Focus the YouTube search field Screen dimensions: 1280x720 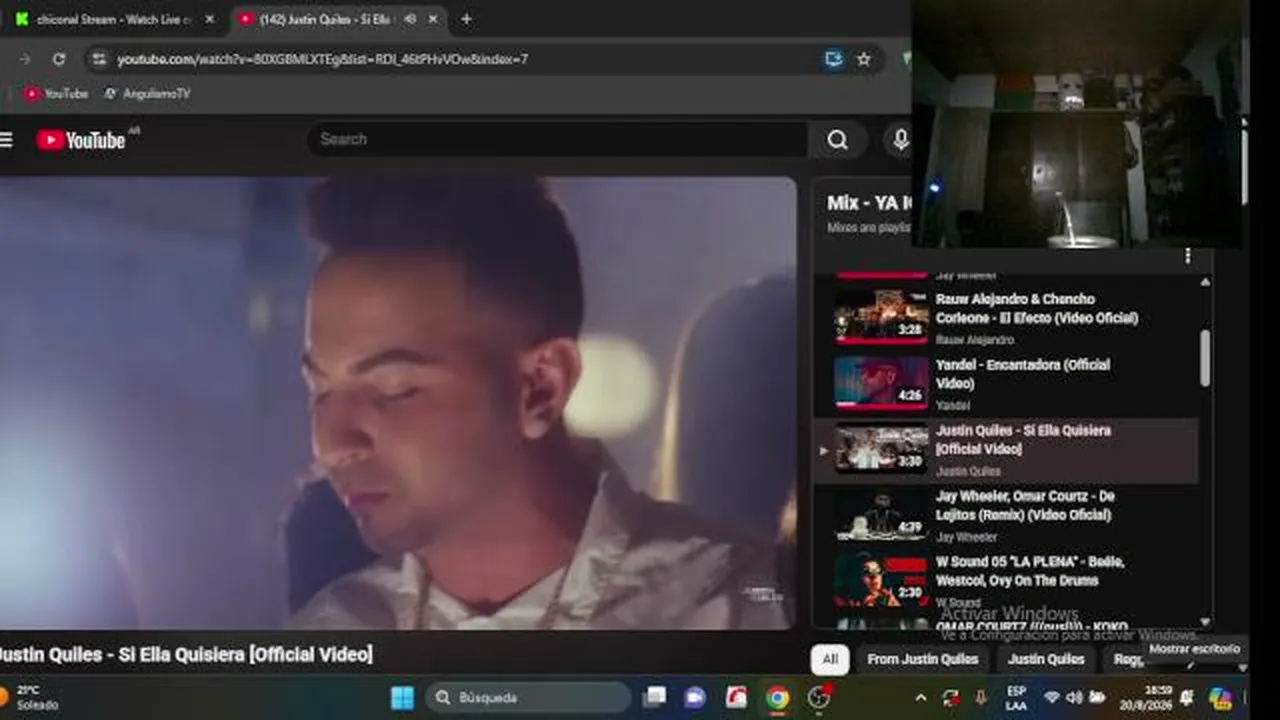557,140
